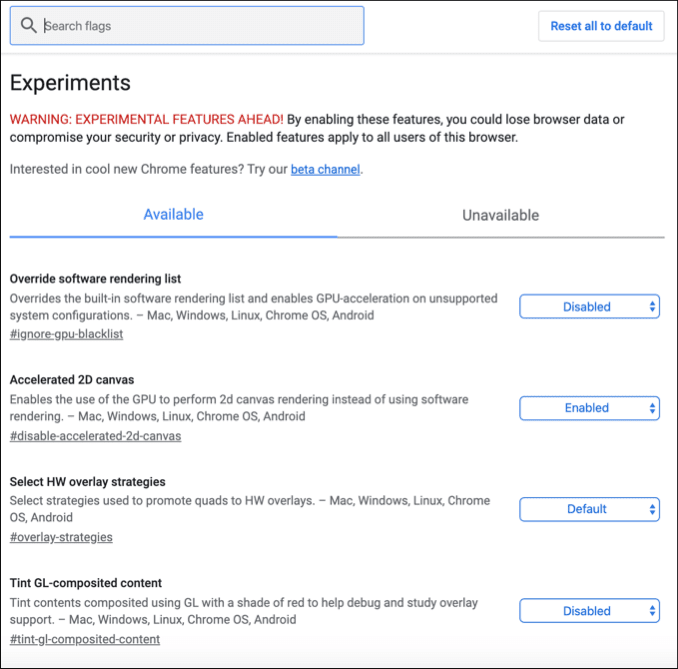Viewport: 678px width, 669px height.
Task: Expand the Accelerated 2D canvas Enabled dropdown
Action: click(x=589, y=408)
